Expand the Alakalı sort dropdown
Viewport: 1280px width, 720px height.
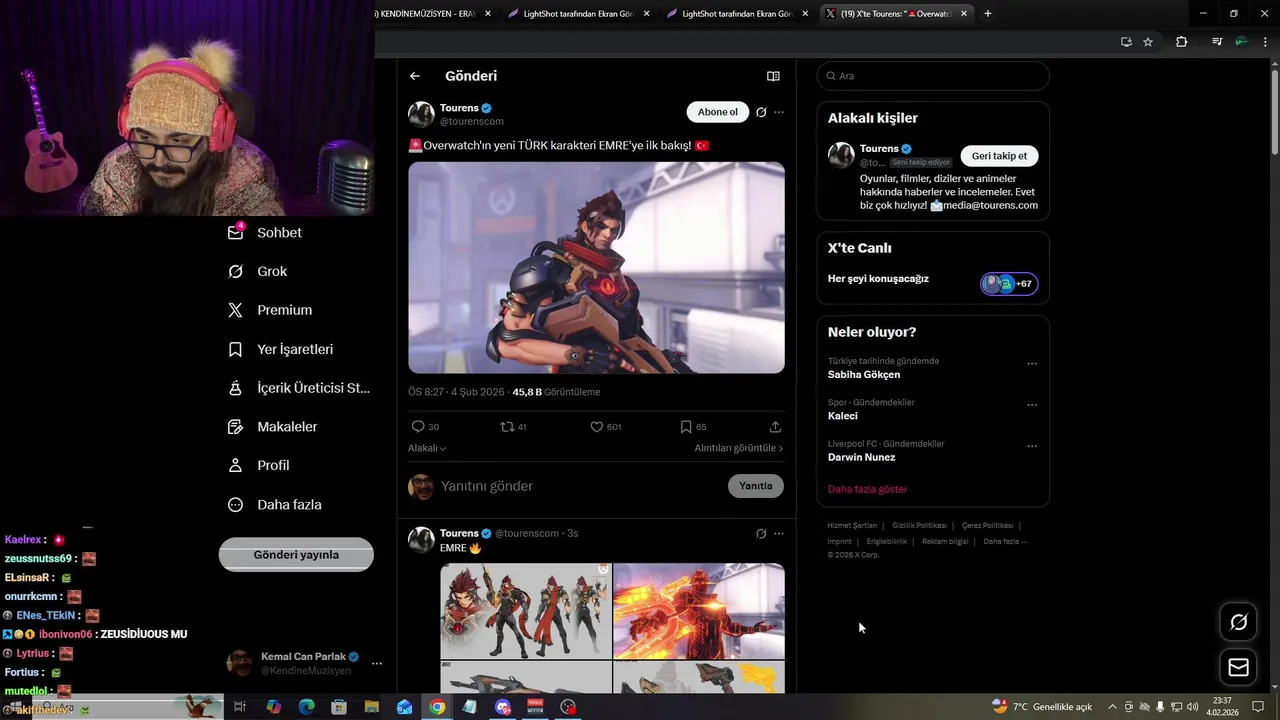[x=427, y=448]
